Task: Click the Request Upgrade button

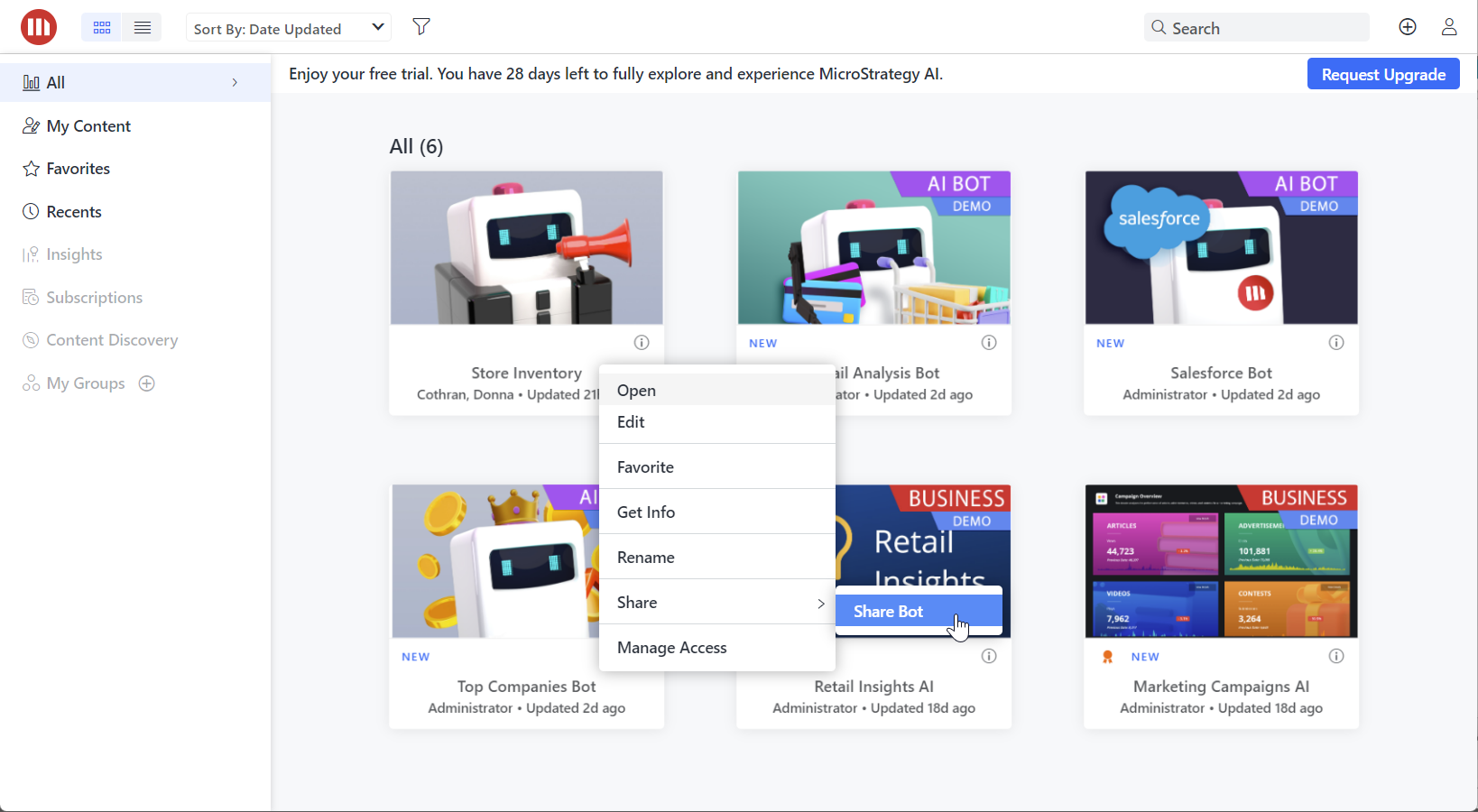Action: 1382,74
